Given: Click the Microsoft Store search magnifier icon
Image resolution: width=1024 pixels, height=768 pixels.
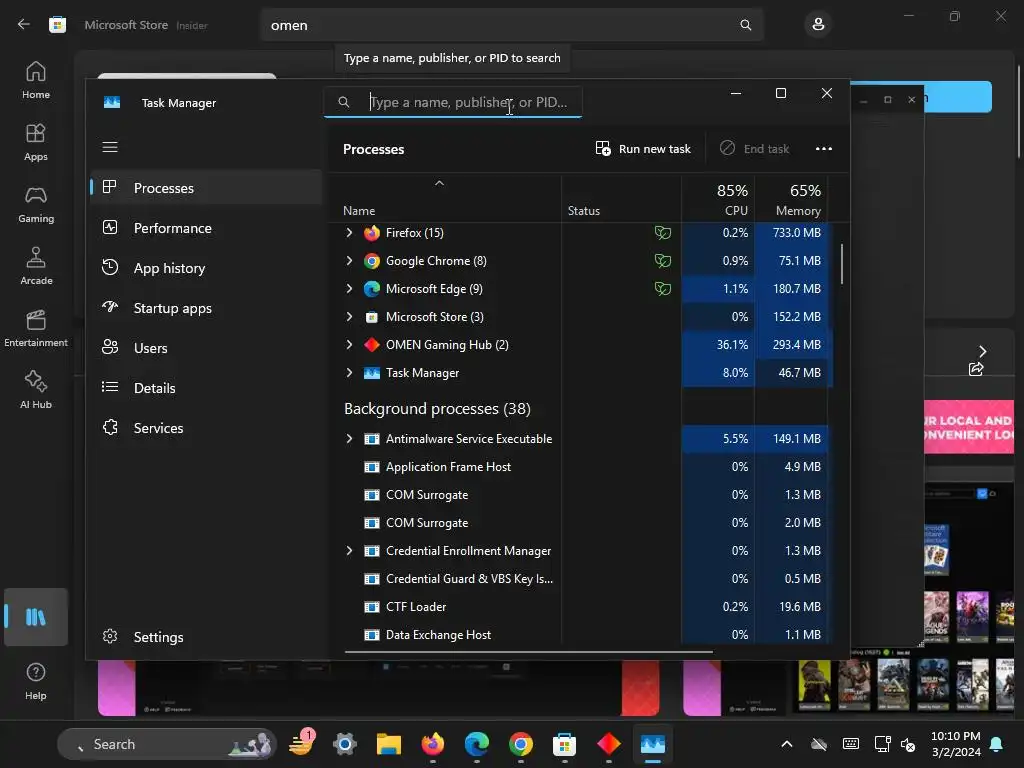Looking at the screenshot, I should [x=745, y=25].
